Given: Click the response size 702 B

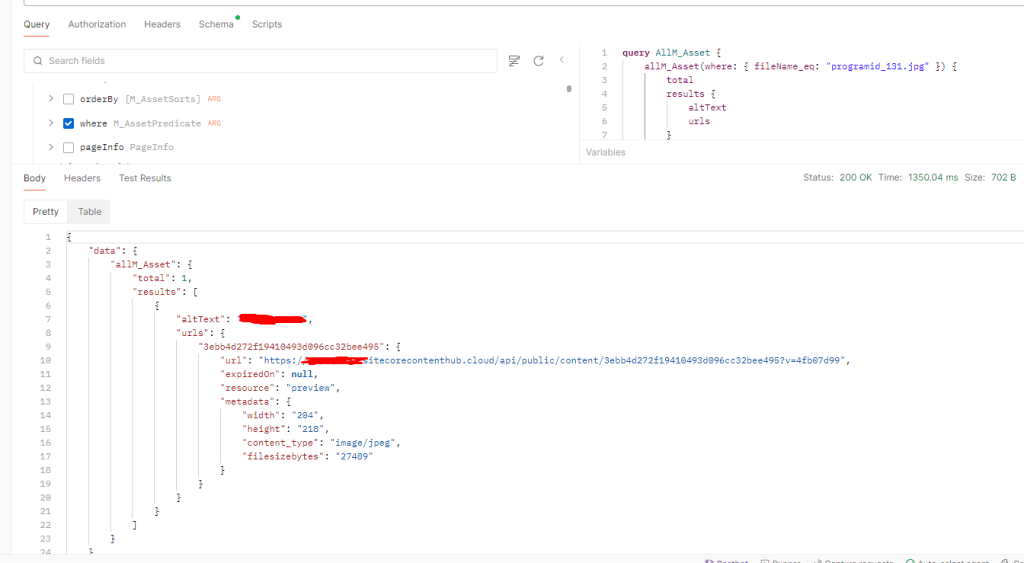Looking at the screenshot, I should tap(1002, 178).
